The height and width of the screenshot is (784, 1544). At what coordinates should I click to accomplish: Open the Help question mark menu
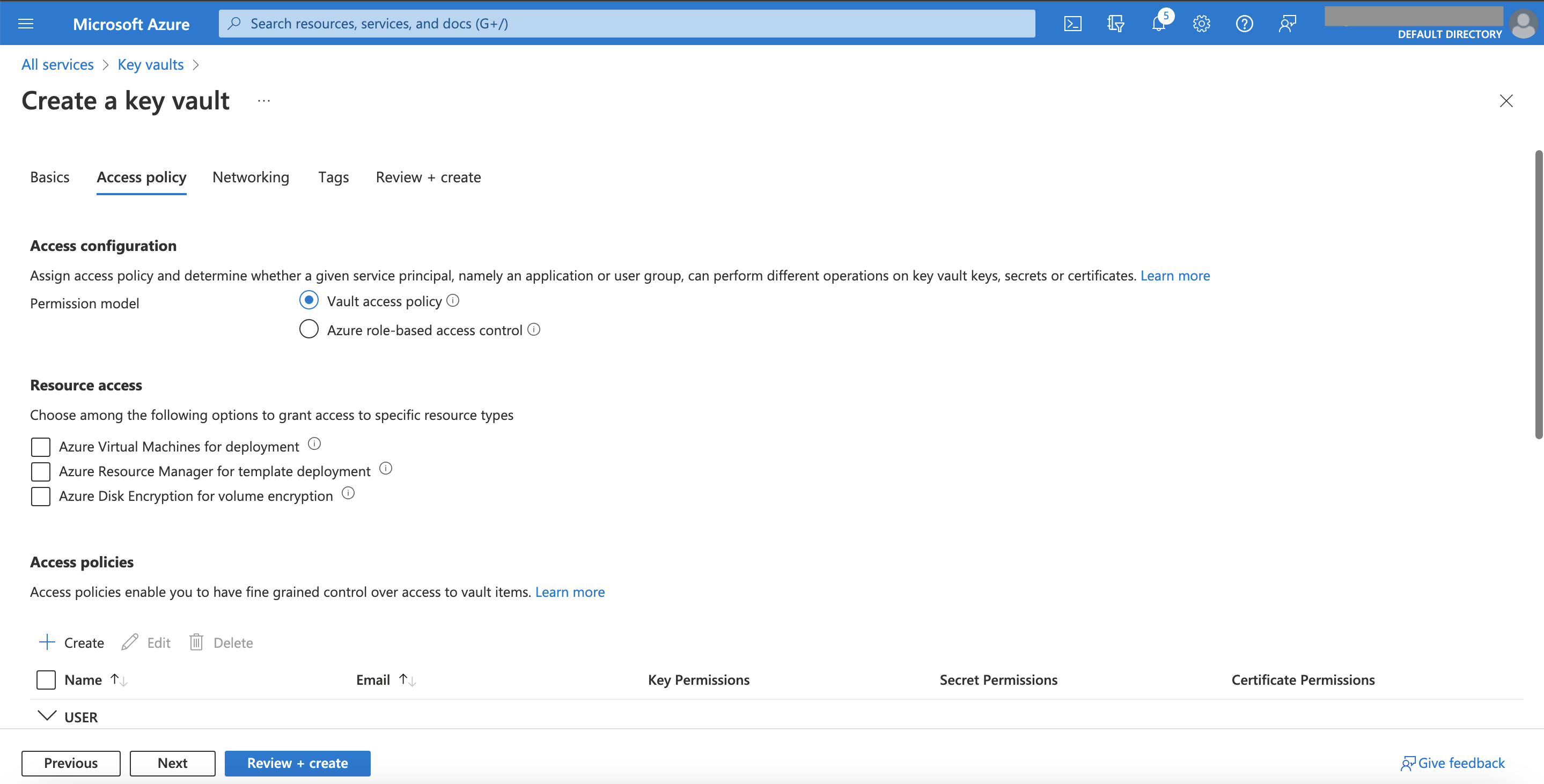coord(1244,24)
